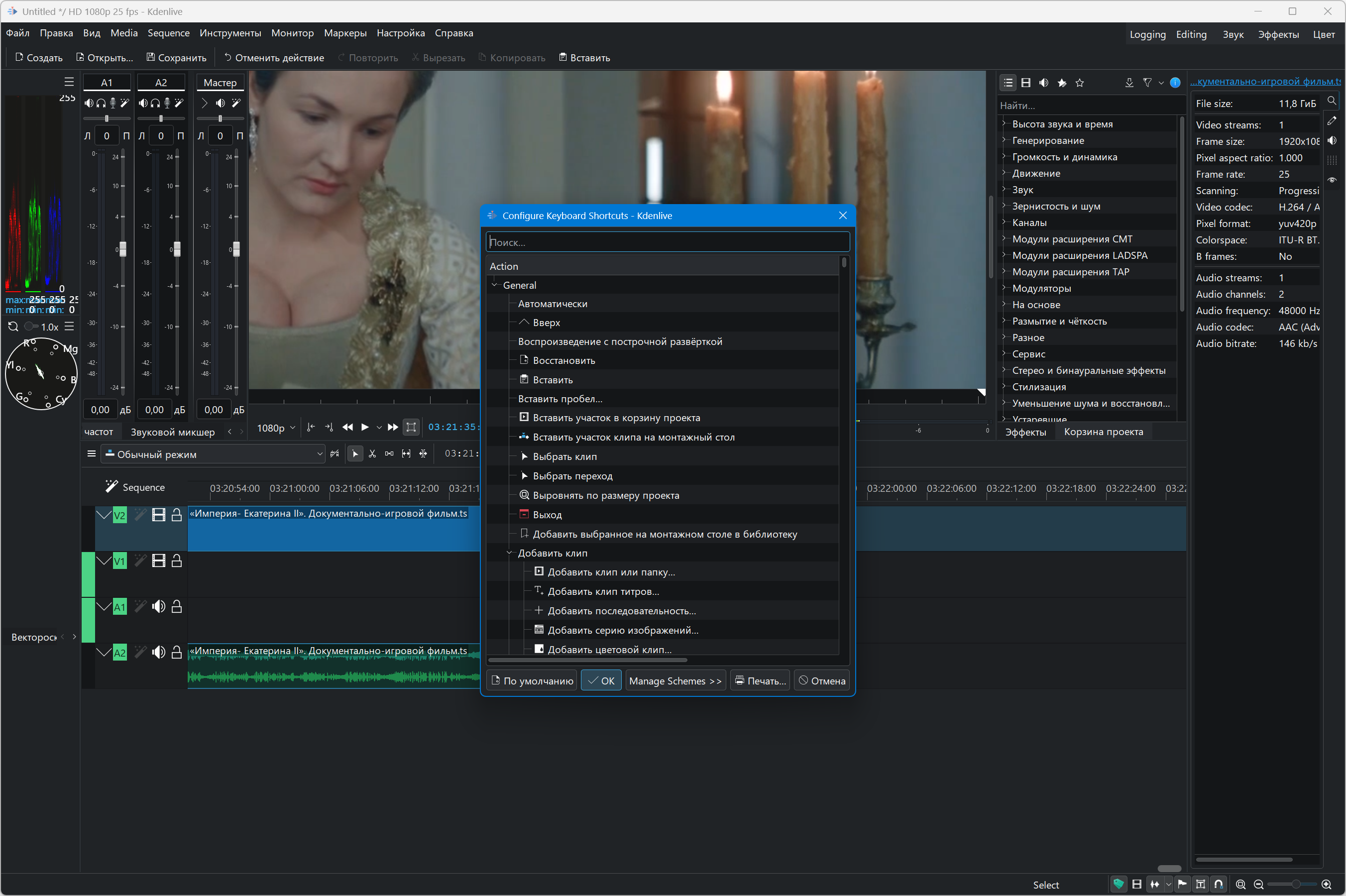Click the audio effects speaker icon in effects panel

pos(1043,83)
